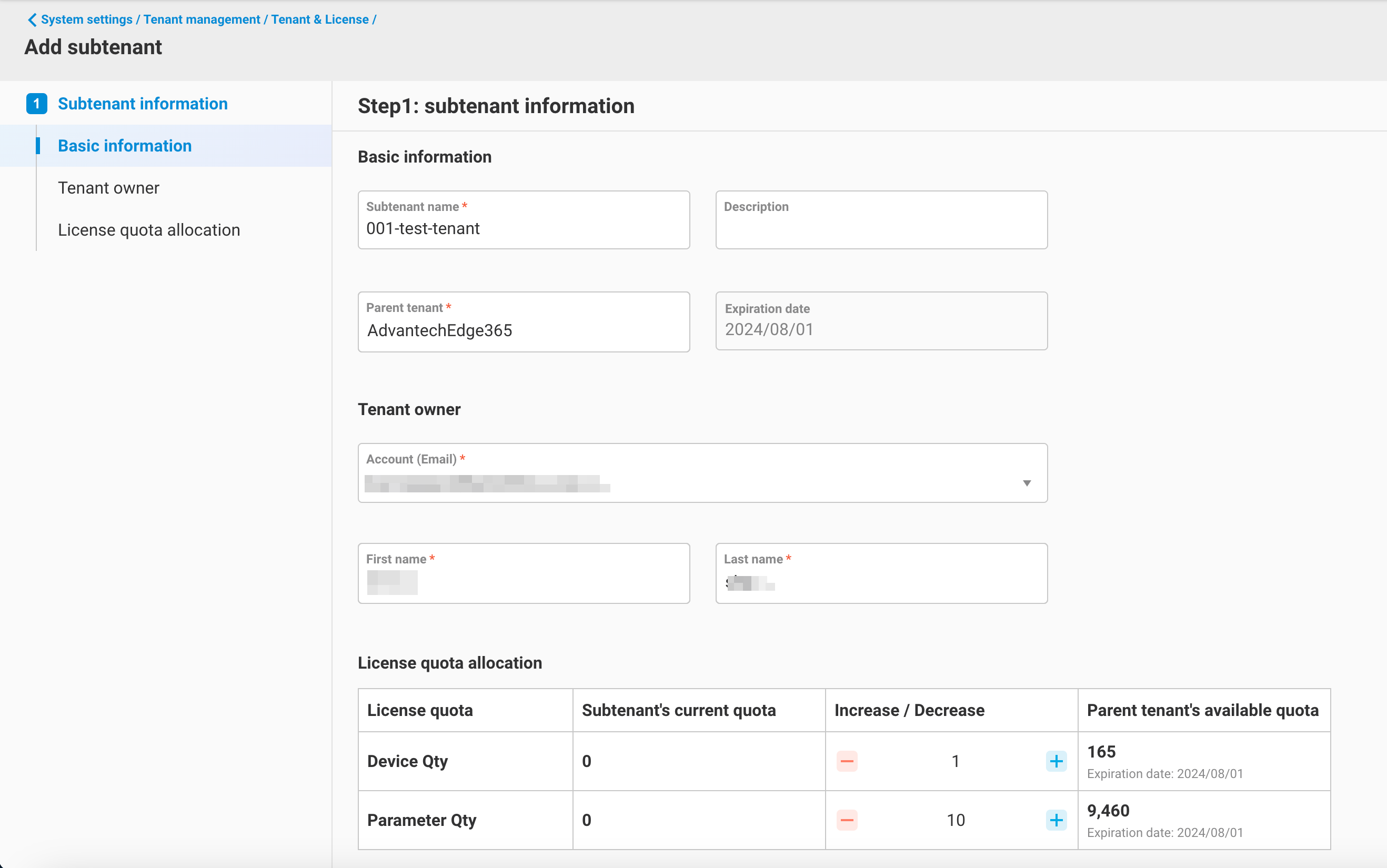Click the Description text field
Viewport: 1387px width, 868px height.
coord(881,224)
